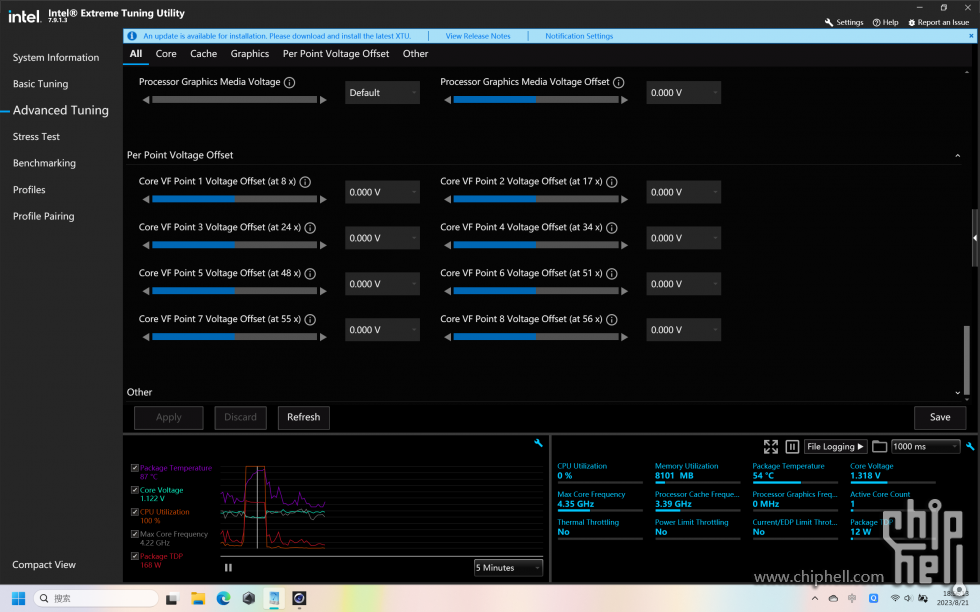980x612 pixels.
Task: Adjust Core VF Point 2 voltage offset slider
Action: 536,199
